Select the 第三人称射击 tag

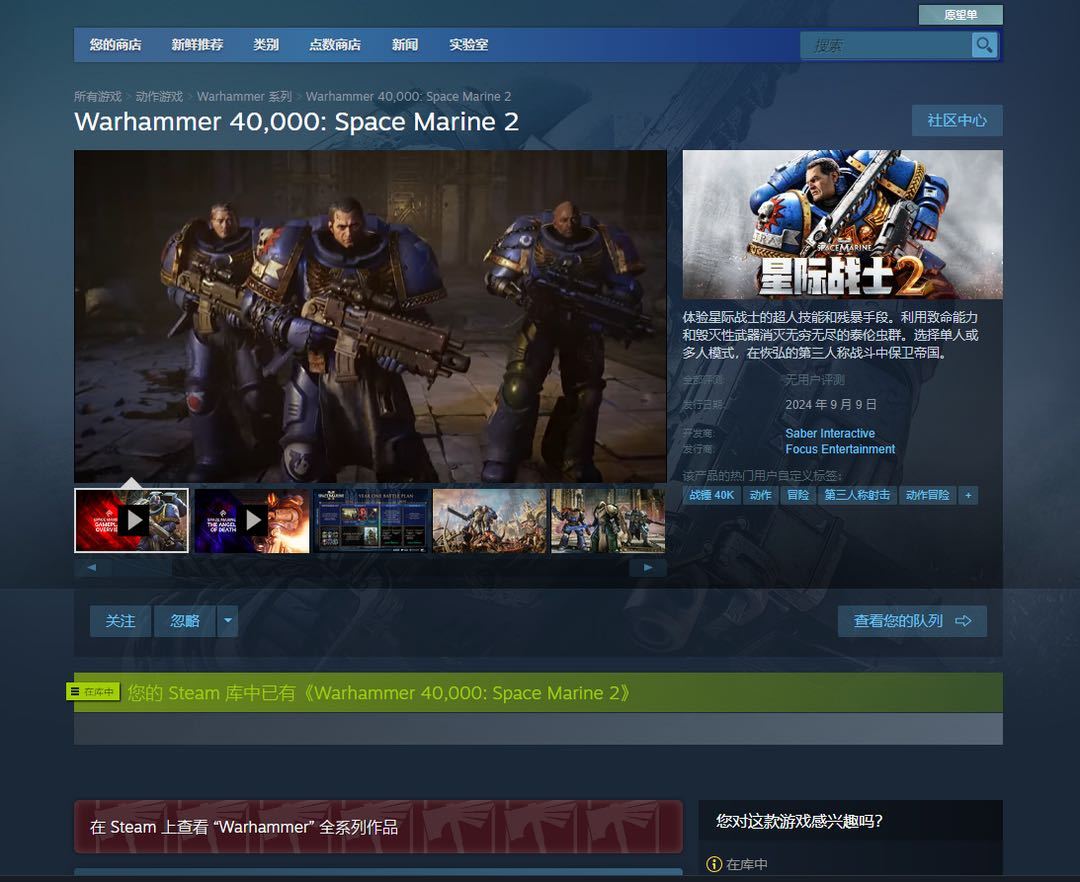[x=857, y=495]
